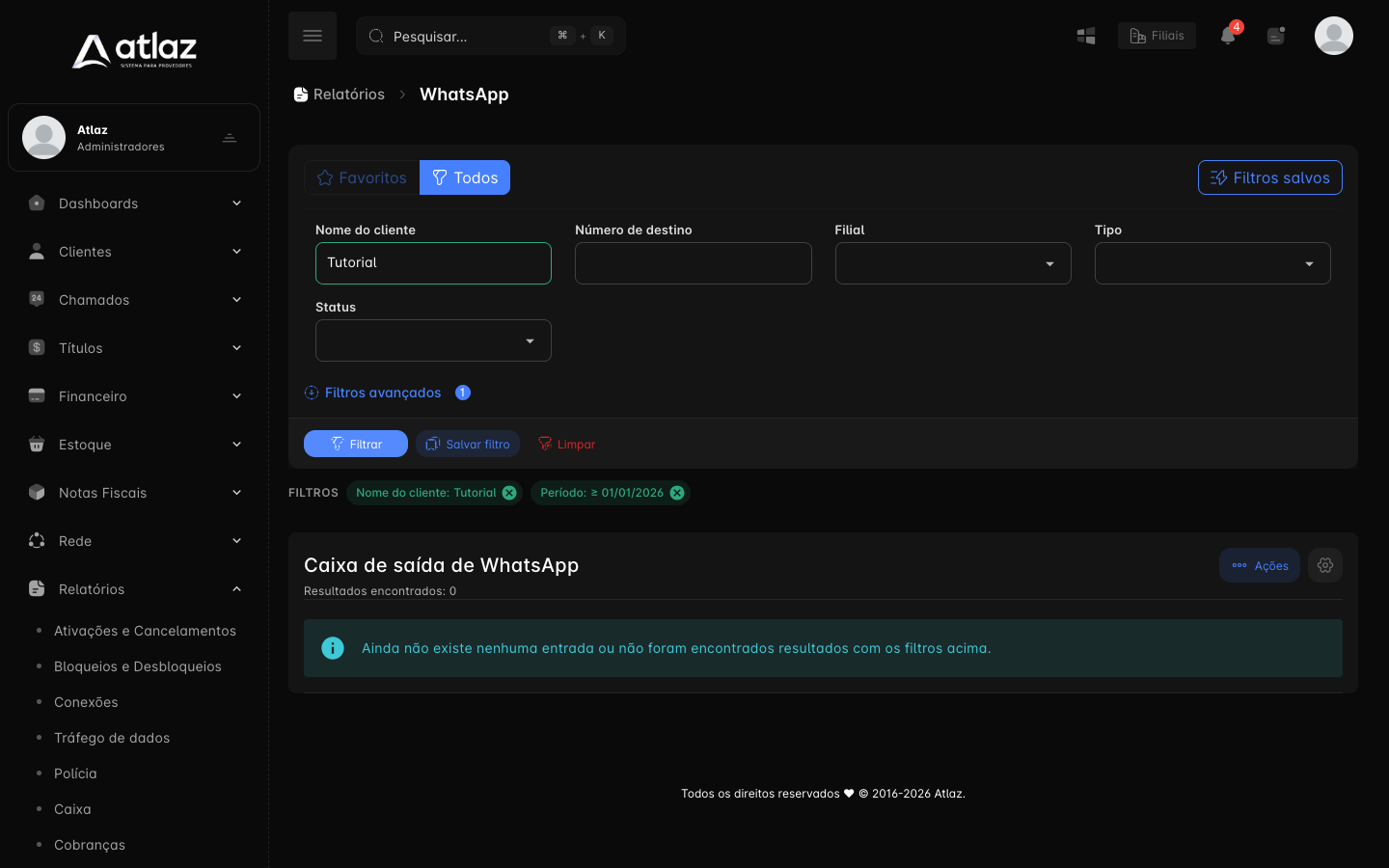This screenshot has height=868, width=1389.
Task: Open the notifications bell
Action: (1228, 36)
